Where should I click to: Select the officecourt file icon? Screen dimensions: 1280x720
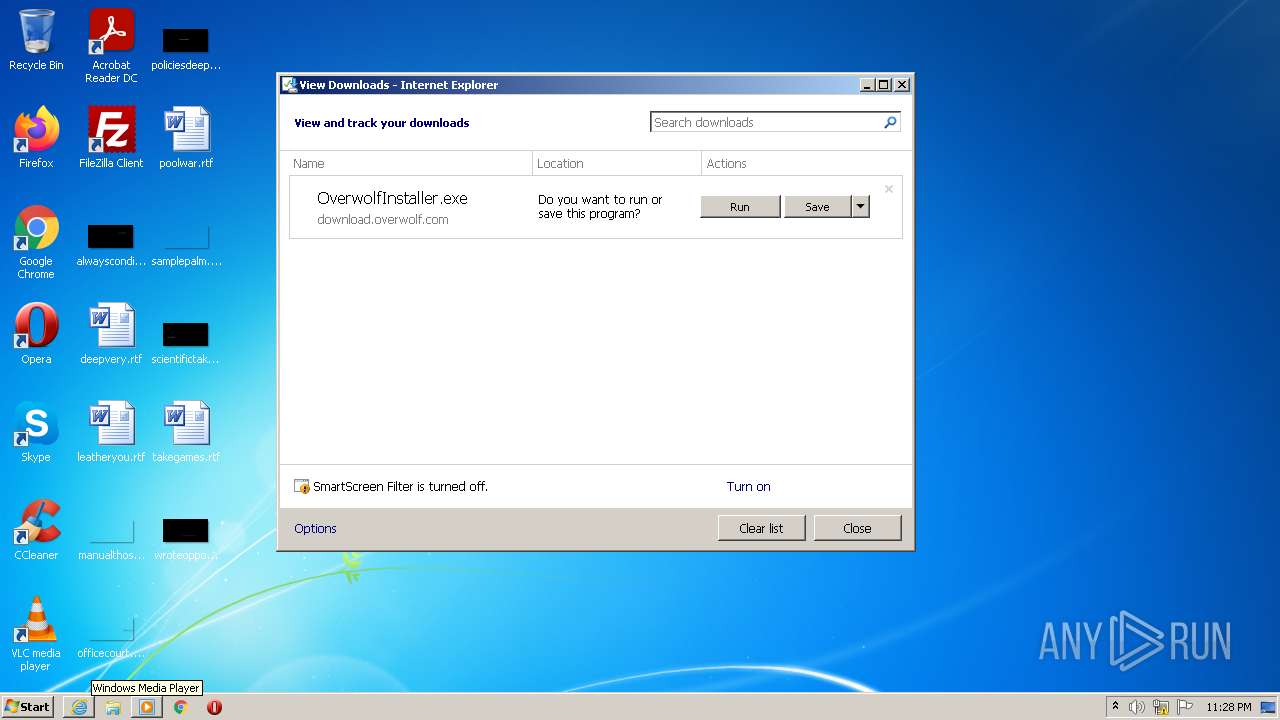[x=111, y=638]
